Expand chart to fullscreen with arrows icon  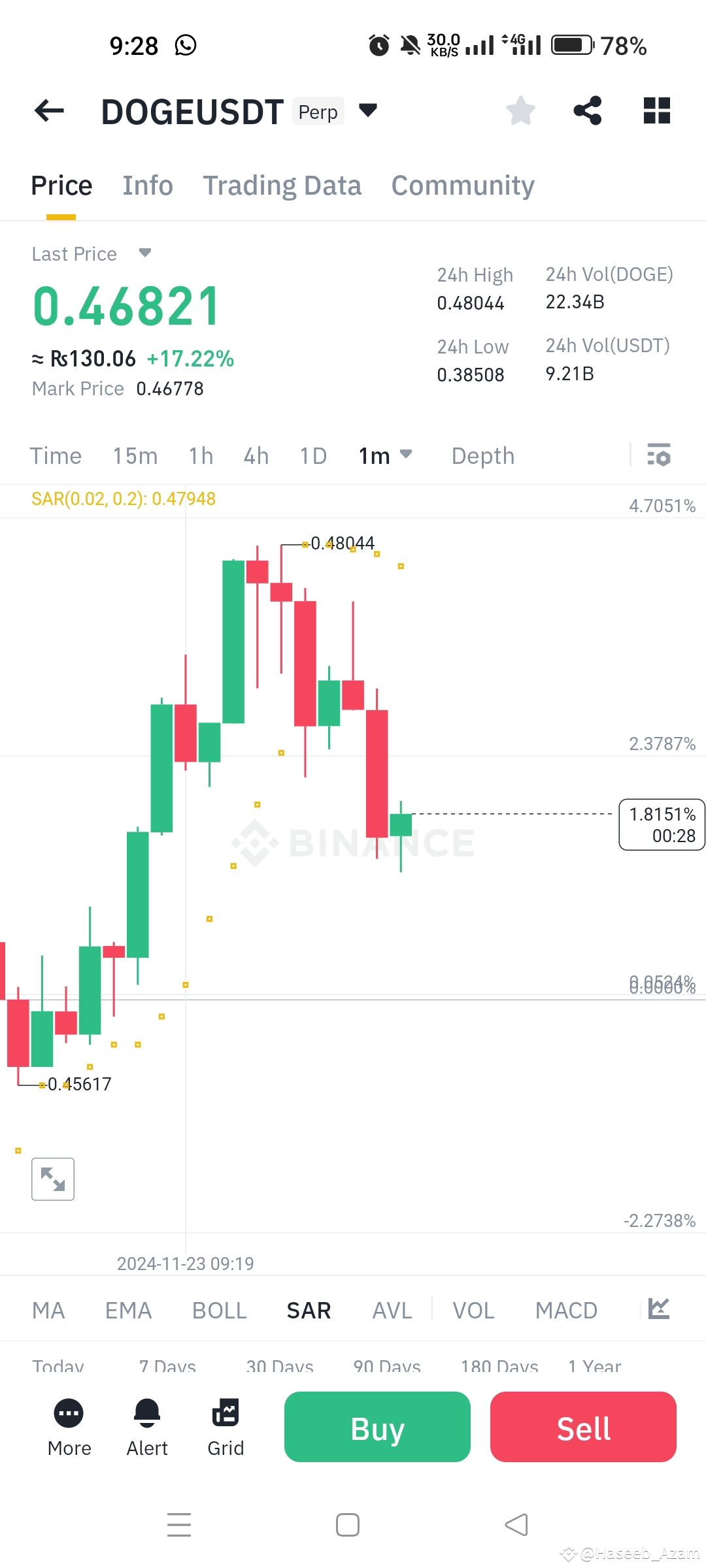(52, 1179)
